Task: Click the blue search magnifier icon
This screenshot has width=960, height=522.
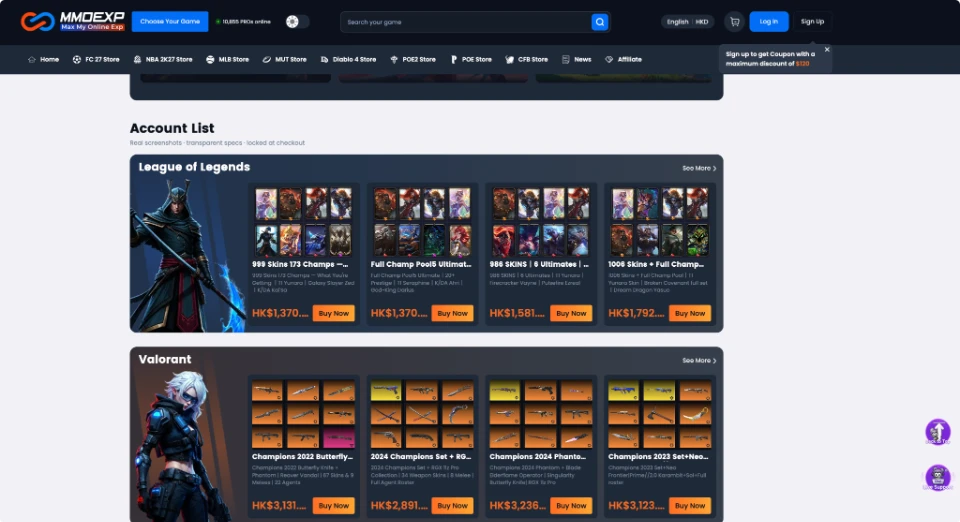Action: 600,22
